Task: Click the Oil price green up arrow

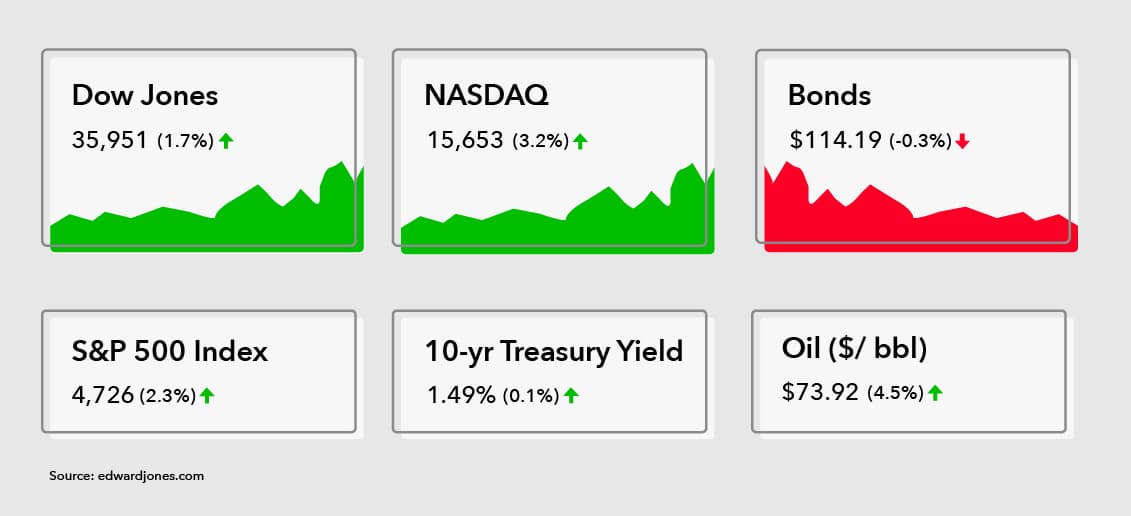Action: (936, 393)
